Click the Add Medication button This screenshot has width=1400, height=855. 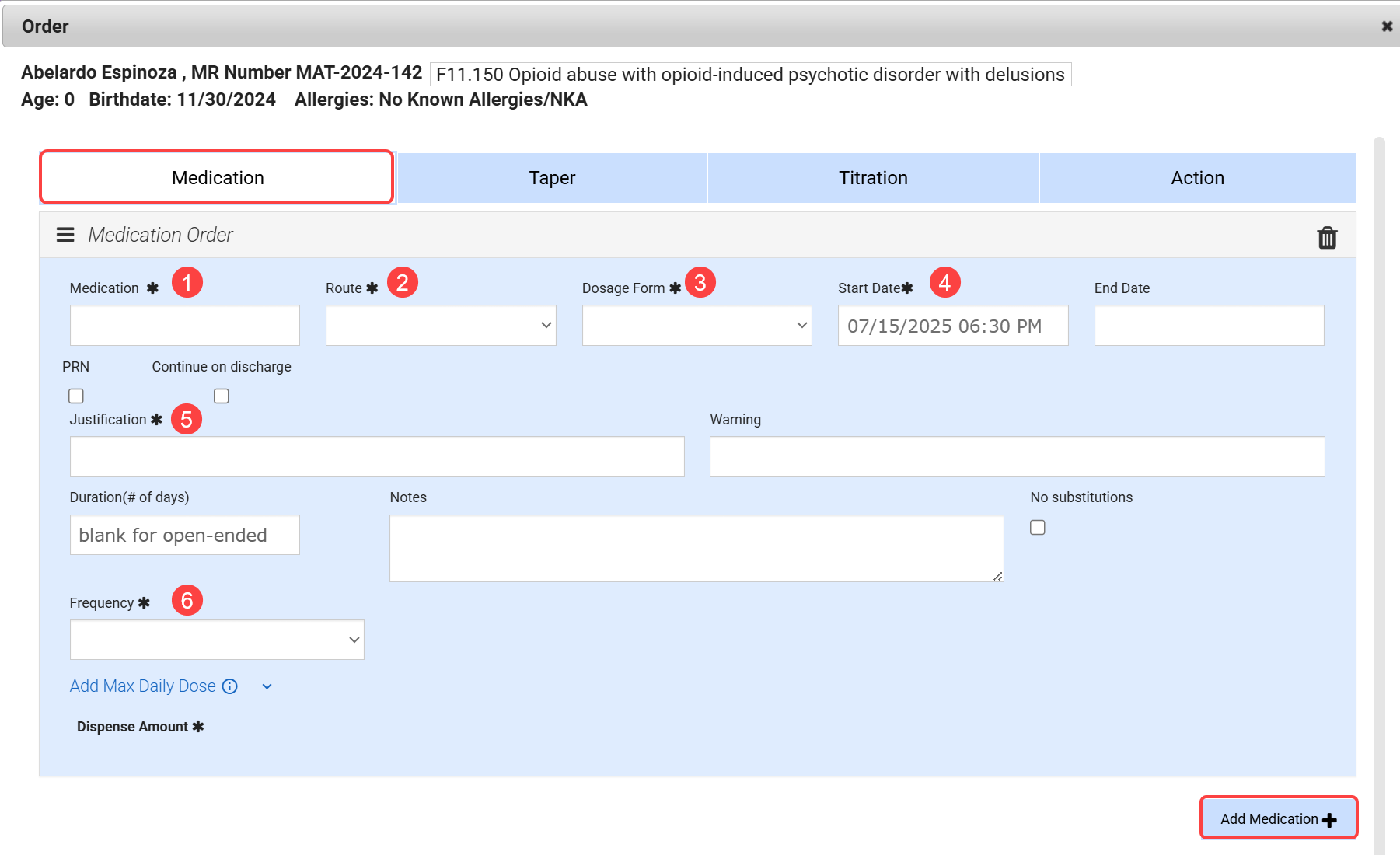(1278, 818)
